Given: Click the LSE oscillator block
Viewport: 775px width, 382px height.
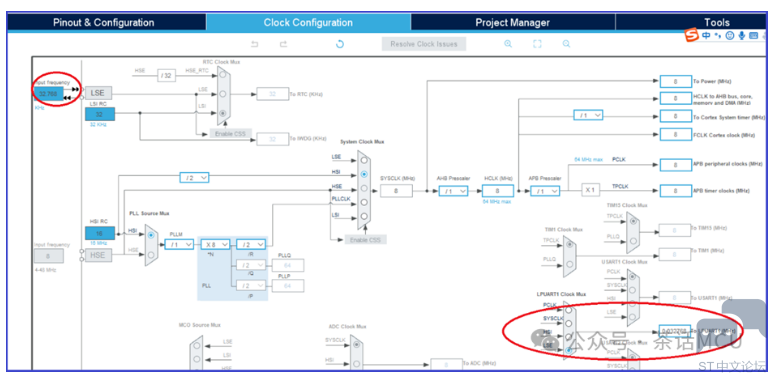Looking at the screenshot, I should click(98, 93).
